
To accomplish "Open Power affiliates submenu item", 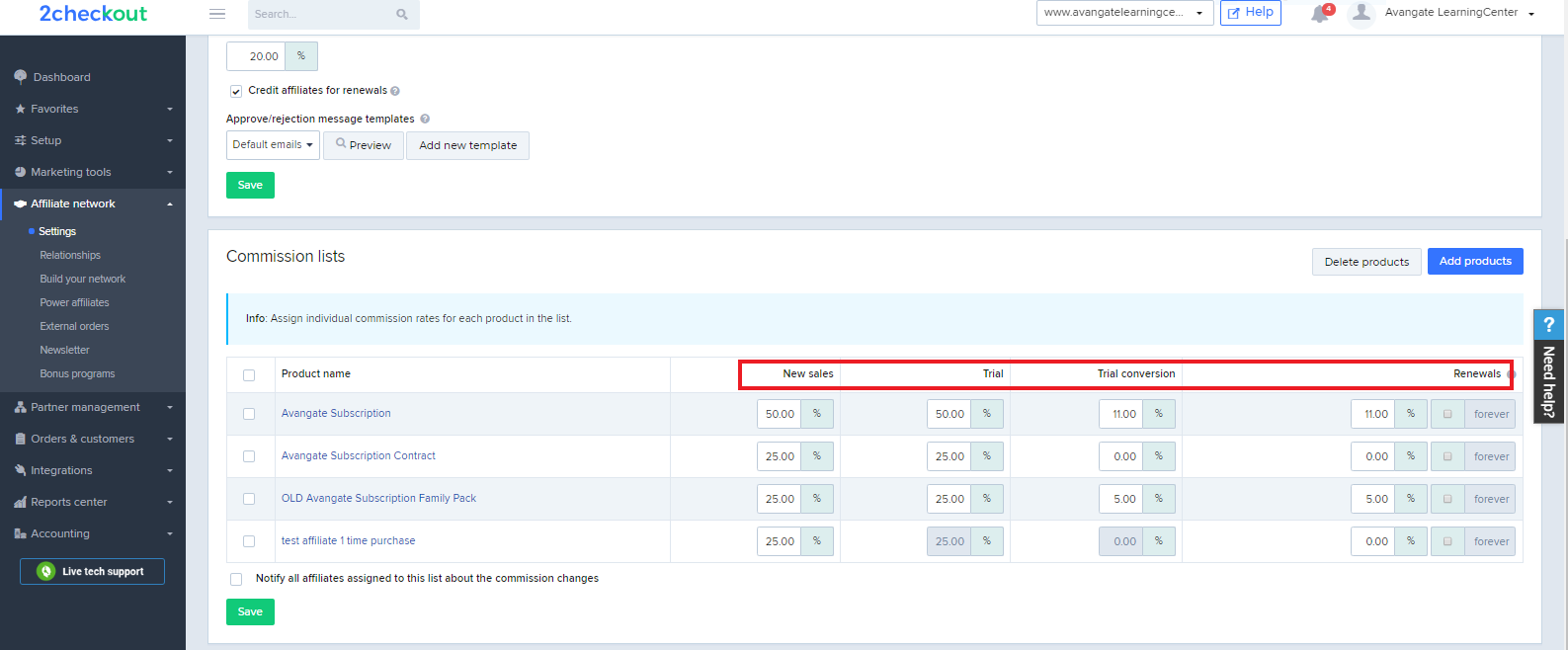I will pyautogui.click(x=74, y=302).
